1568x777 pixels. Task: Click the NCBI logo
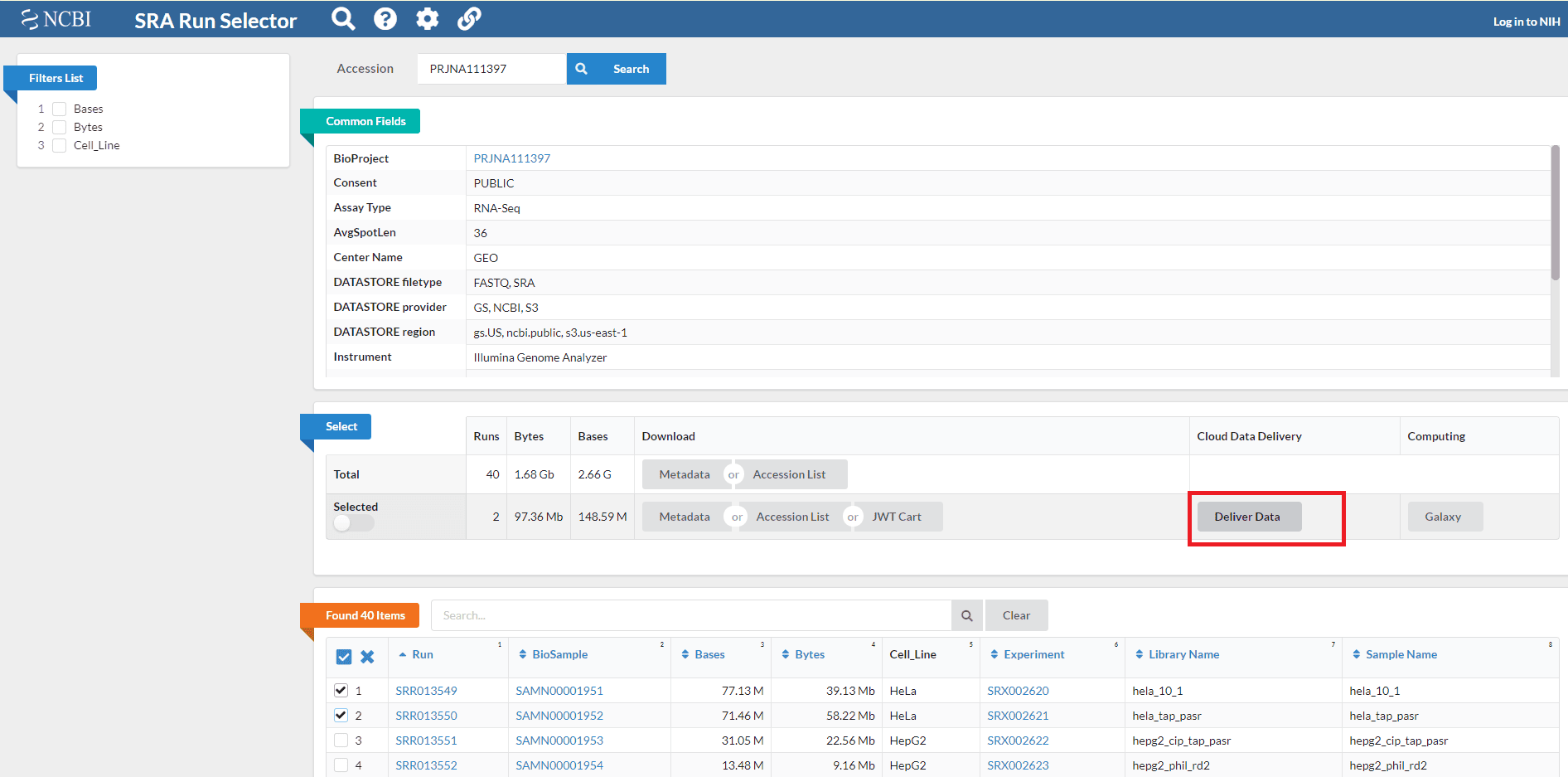pyautogui.click(x=56, y=19)
